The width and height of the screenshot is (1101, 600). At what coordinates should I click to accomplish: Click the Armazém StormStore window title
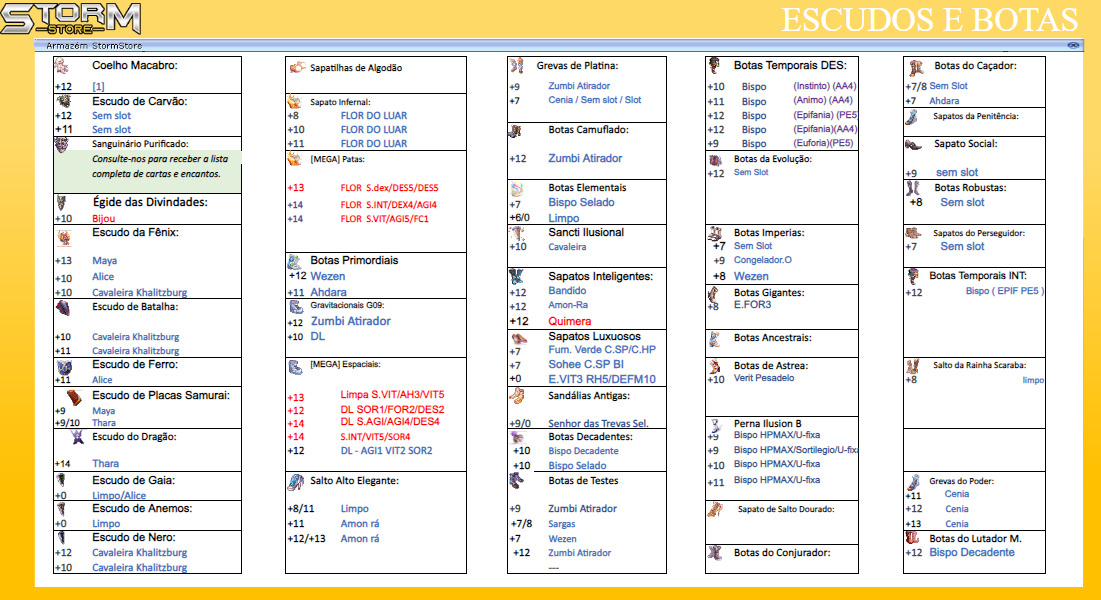93,45
